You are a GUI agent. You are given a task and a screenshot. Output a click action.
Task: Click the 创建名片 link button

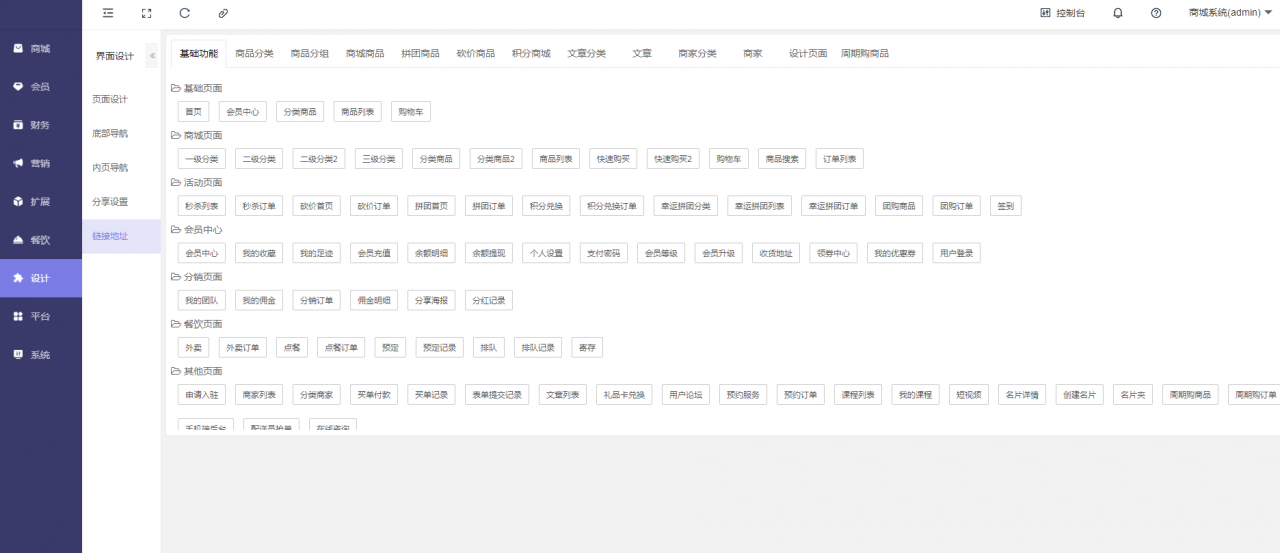(x=1080, y=395)
